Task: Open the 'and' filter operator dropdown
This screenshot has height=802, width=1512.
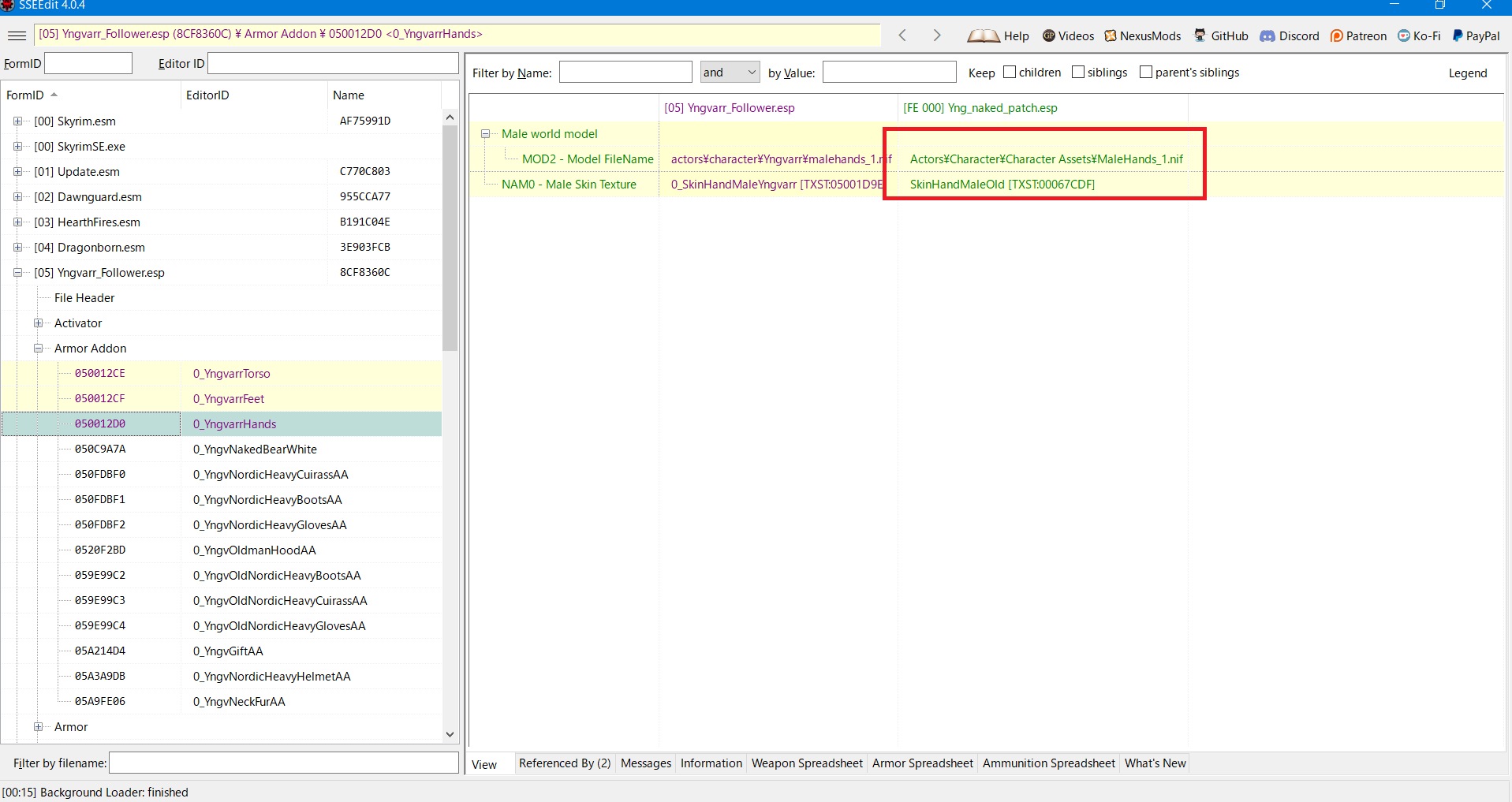Action: point(730,73)
